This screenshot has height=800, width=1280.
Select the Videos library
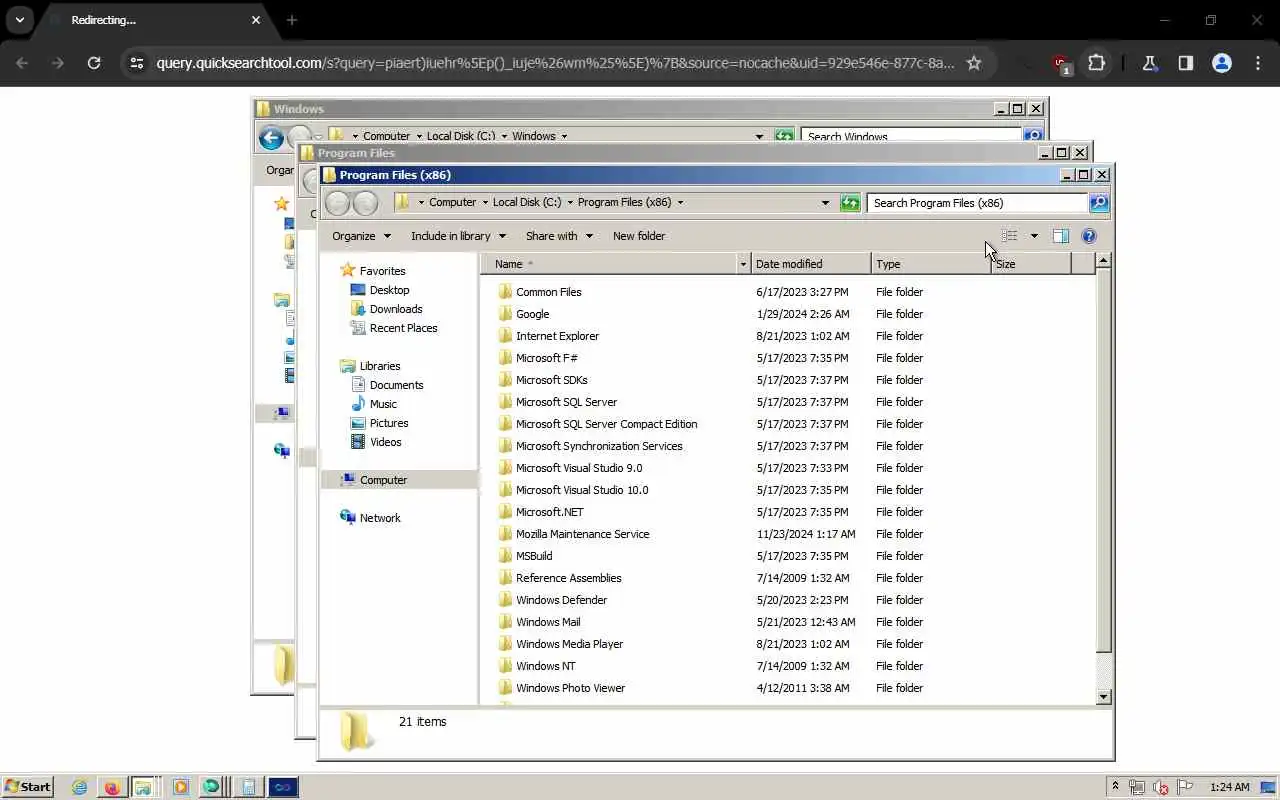click(376, 442)
